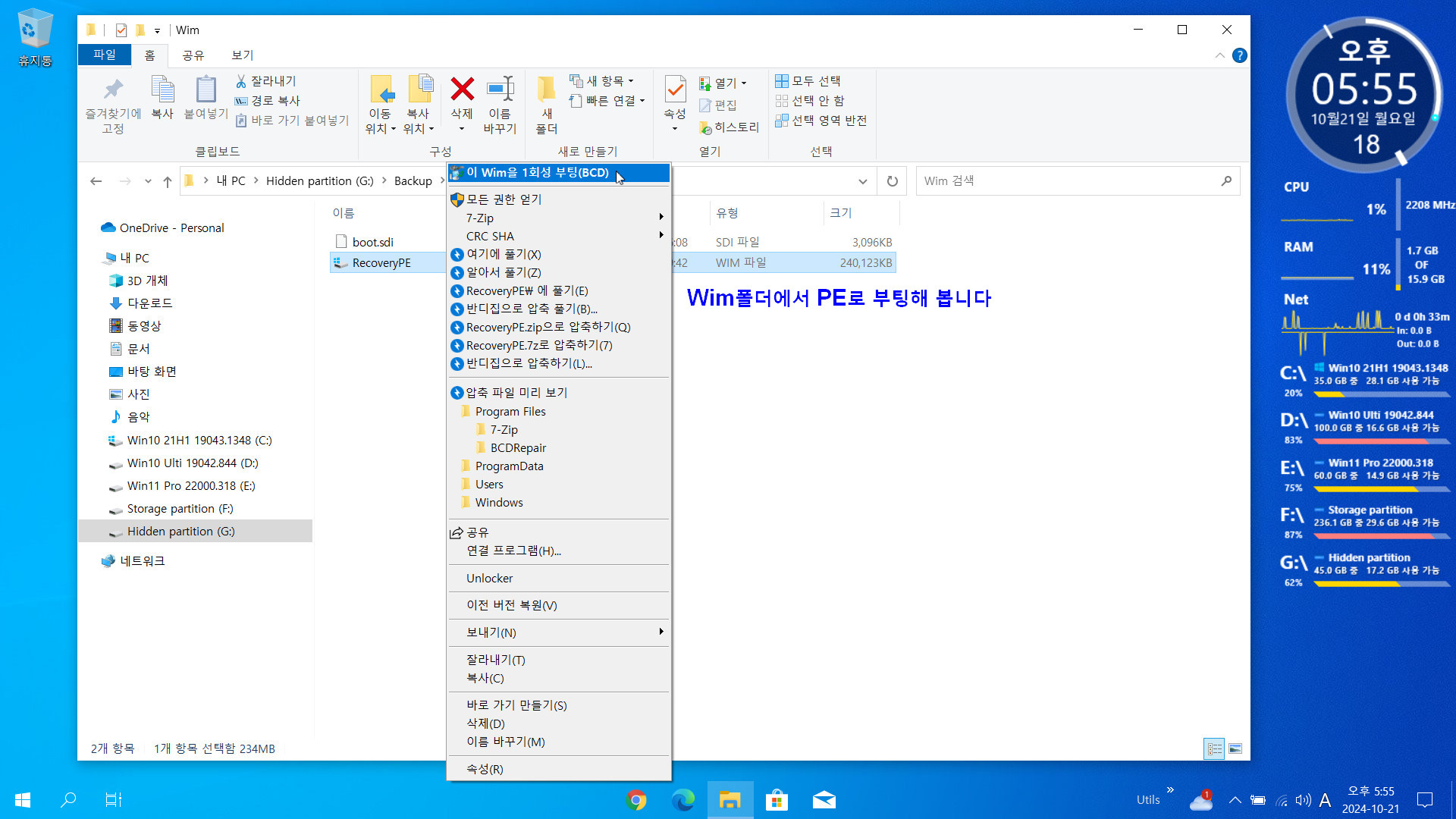The width and height of the screenshot is (1456, 819).
Task: Open the 7-Zip submenu
Action: (559, 218)
